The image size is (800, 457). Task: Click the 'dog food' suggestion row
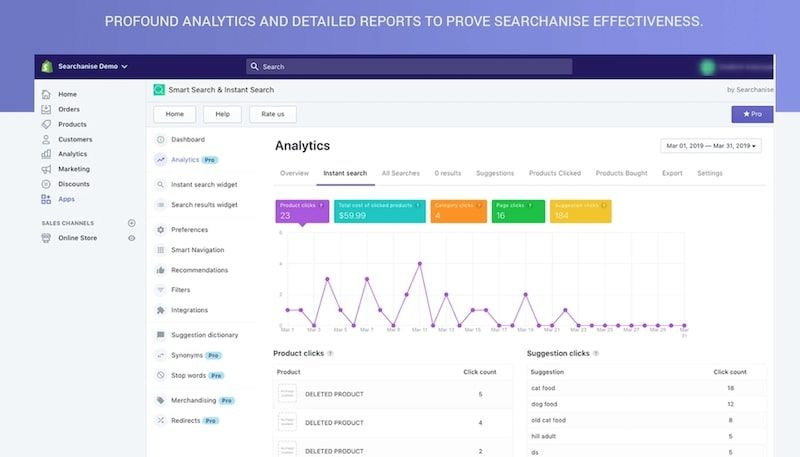pyautogui.click(x=646, y=404)
